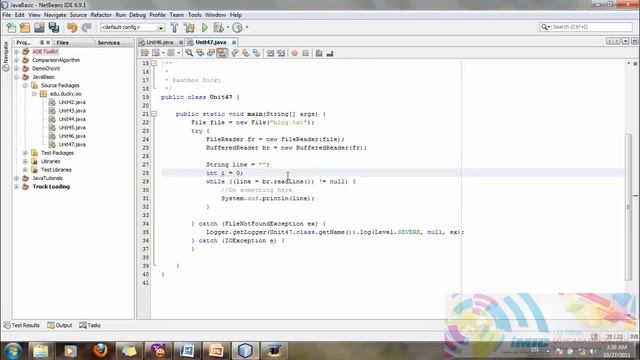This screenshot has height=360, width=640.
Task: Click the Clean and Build icon
Action: coord(189,27)
